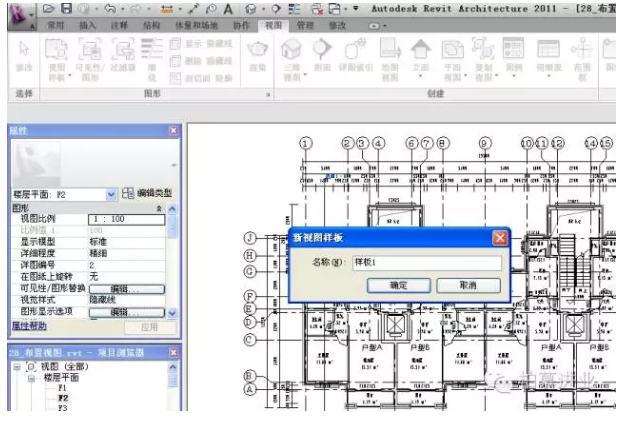
Task: Open the 属性帮助 link
Action: click(x=29, y=326)
